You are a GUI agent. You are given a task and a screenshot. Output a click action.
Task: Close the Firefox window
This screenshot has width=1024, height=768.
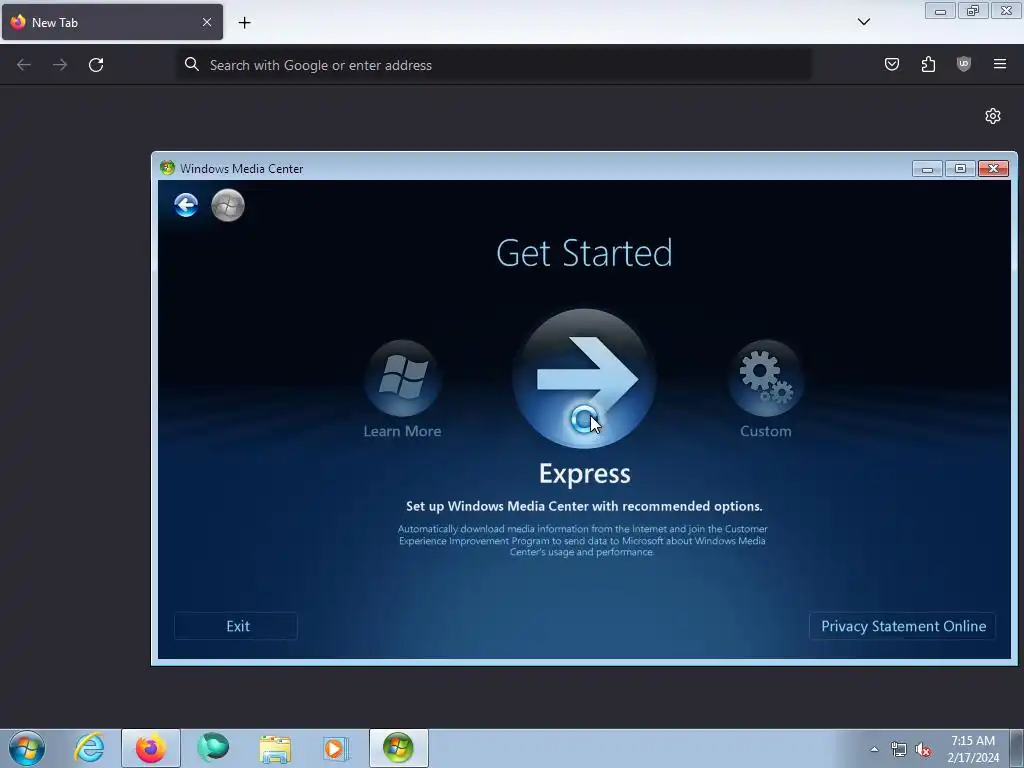[x=1006, y=11]
